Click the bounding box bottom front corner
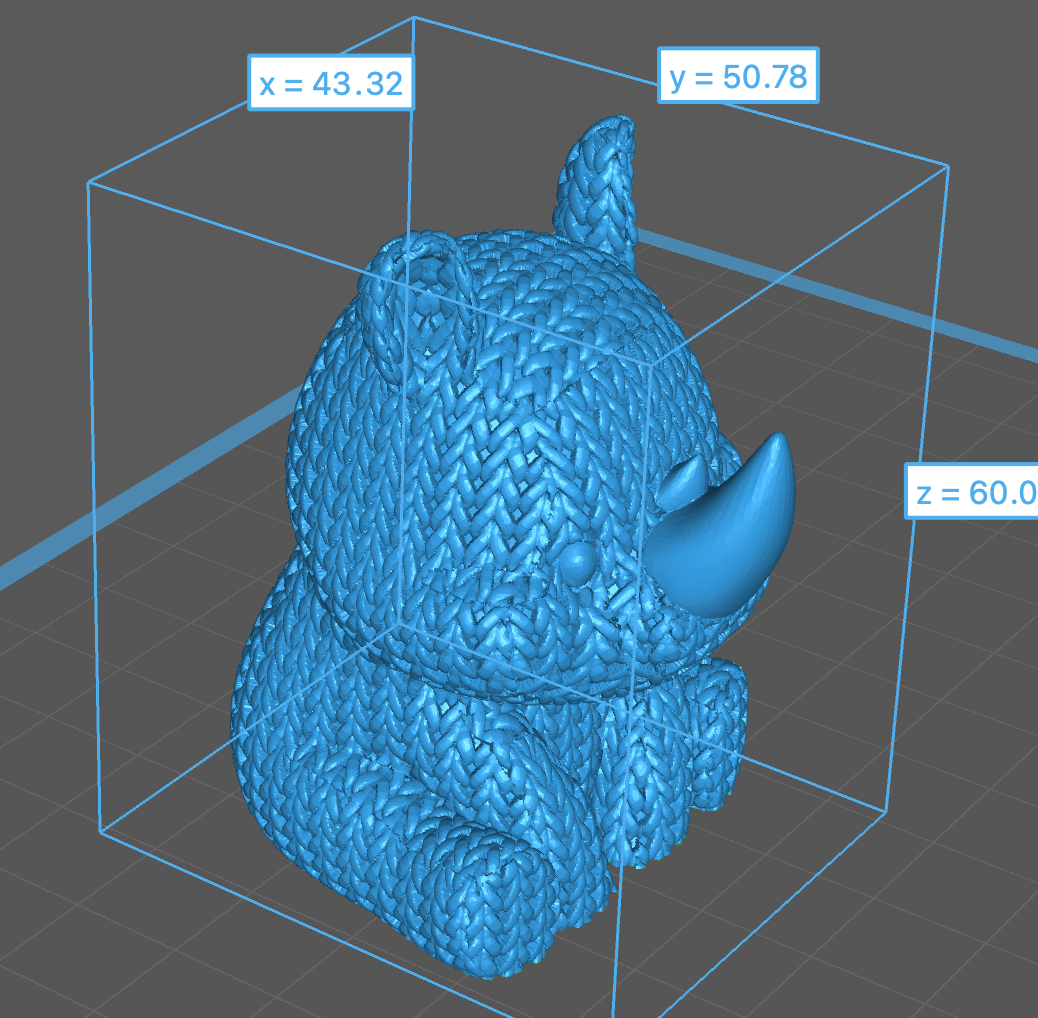The width and height of the screenshot is (1038, 1018). coord(614,1012)
